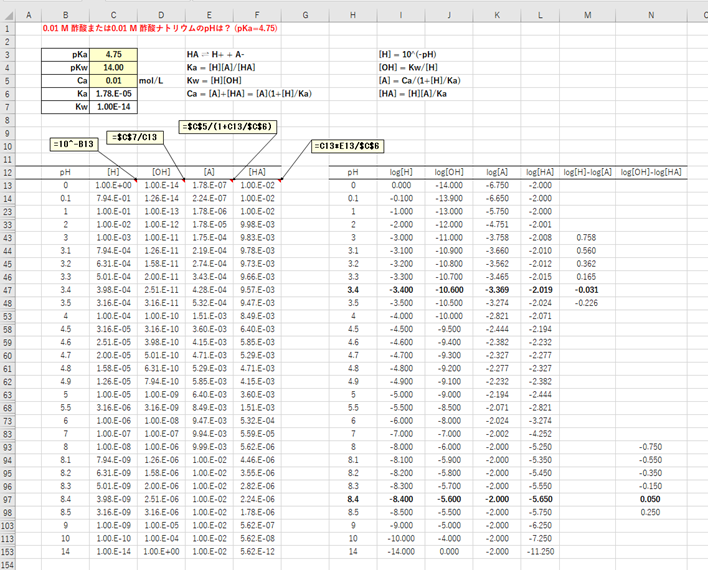The image size is (708, 570).
Task: Select column M header
Action: click(587, 15)
